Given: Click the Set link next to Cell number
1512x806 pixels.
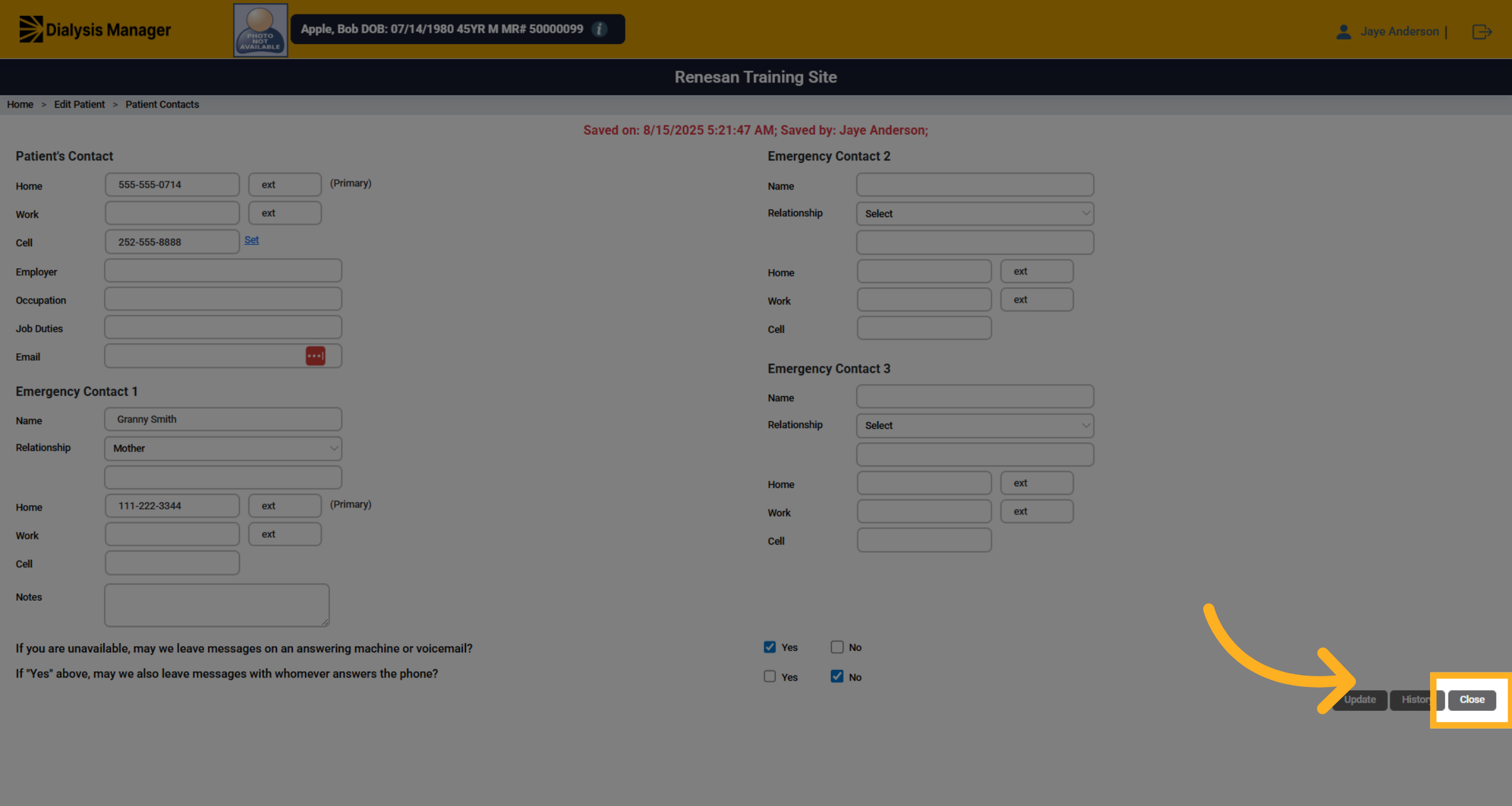Looking at the screenshot, I should coord(251,240).
